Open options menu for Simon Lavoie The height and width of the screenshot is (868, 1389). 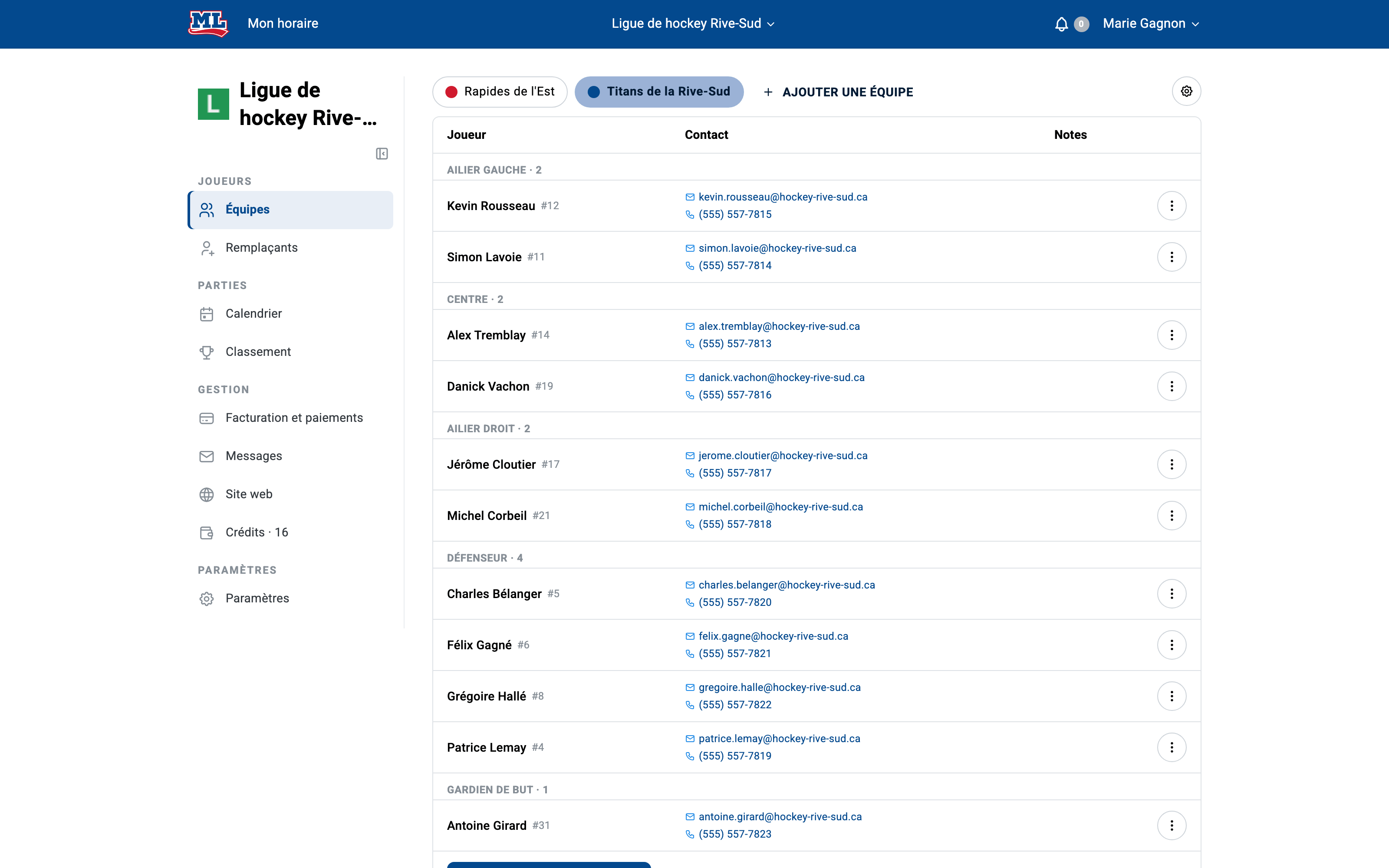(1172, 256)
